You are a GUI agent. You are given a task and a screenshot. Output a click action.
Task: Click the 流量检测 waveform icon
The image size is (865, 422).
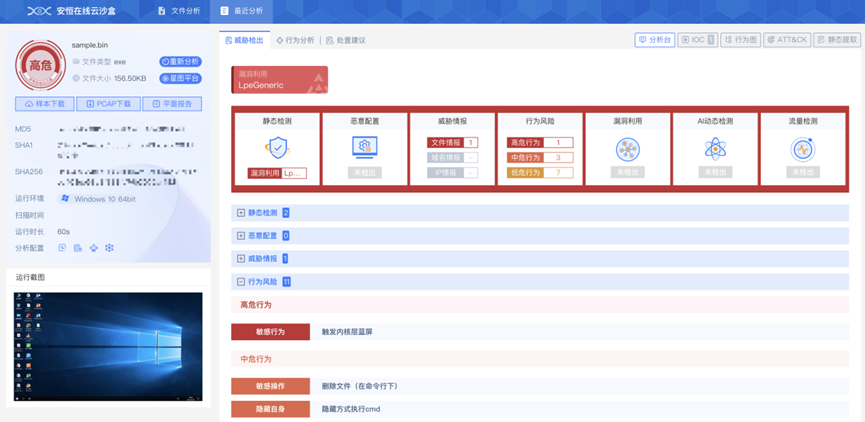point(803,149)
